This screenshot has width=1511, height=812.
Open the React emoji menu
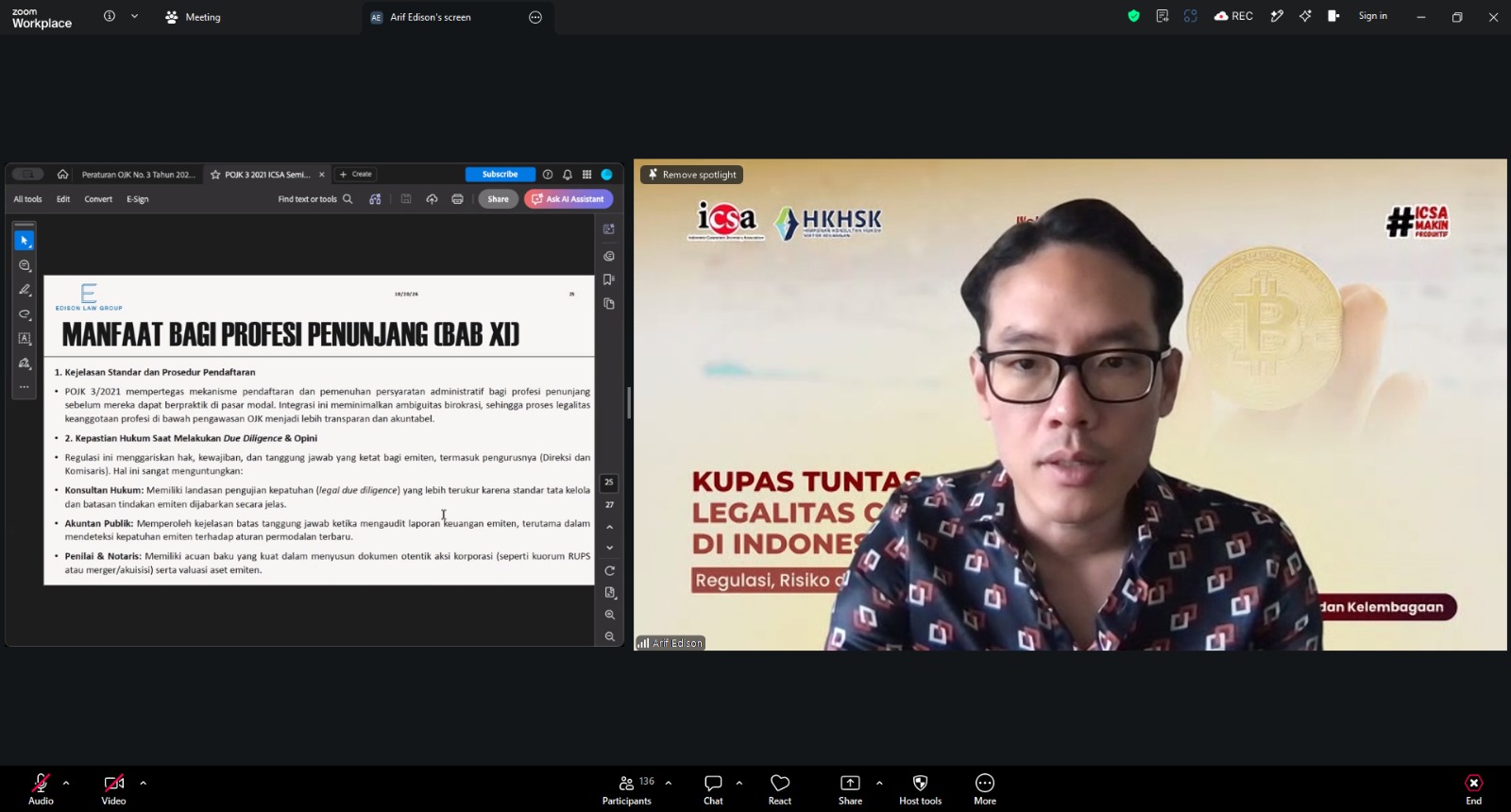(780, 789)
